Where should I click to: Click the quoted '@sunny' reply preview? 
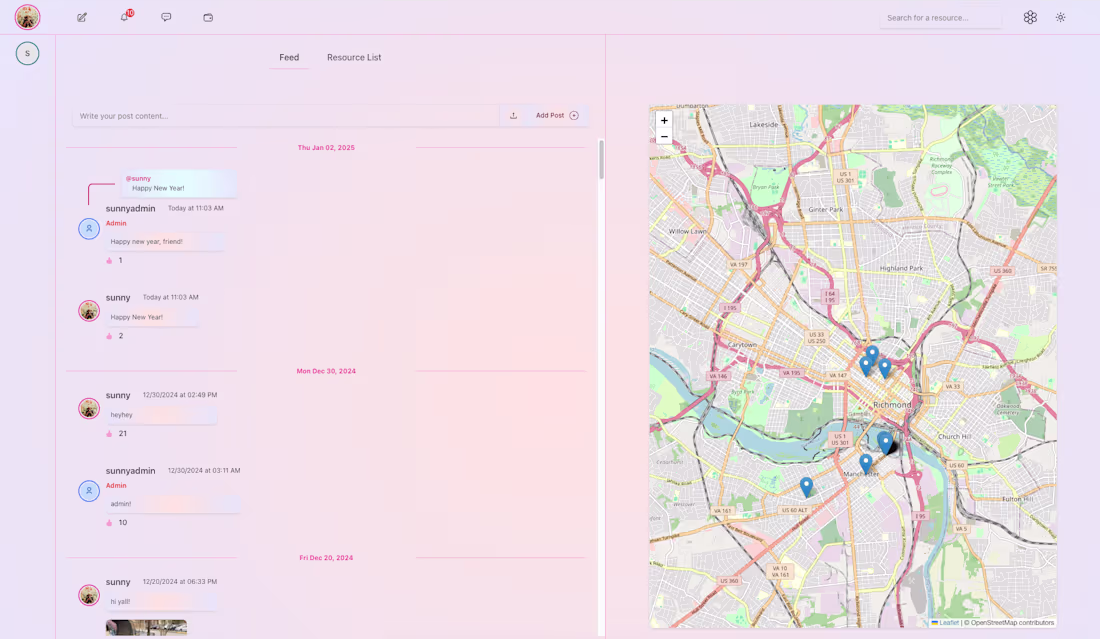coord(179,184)
